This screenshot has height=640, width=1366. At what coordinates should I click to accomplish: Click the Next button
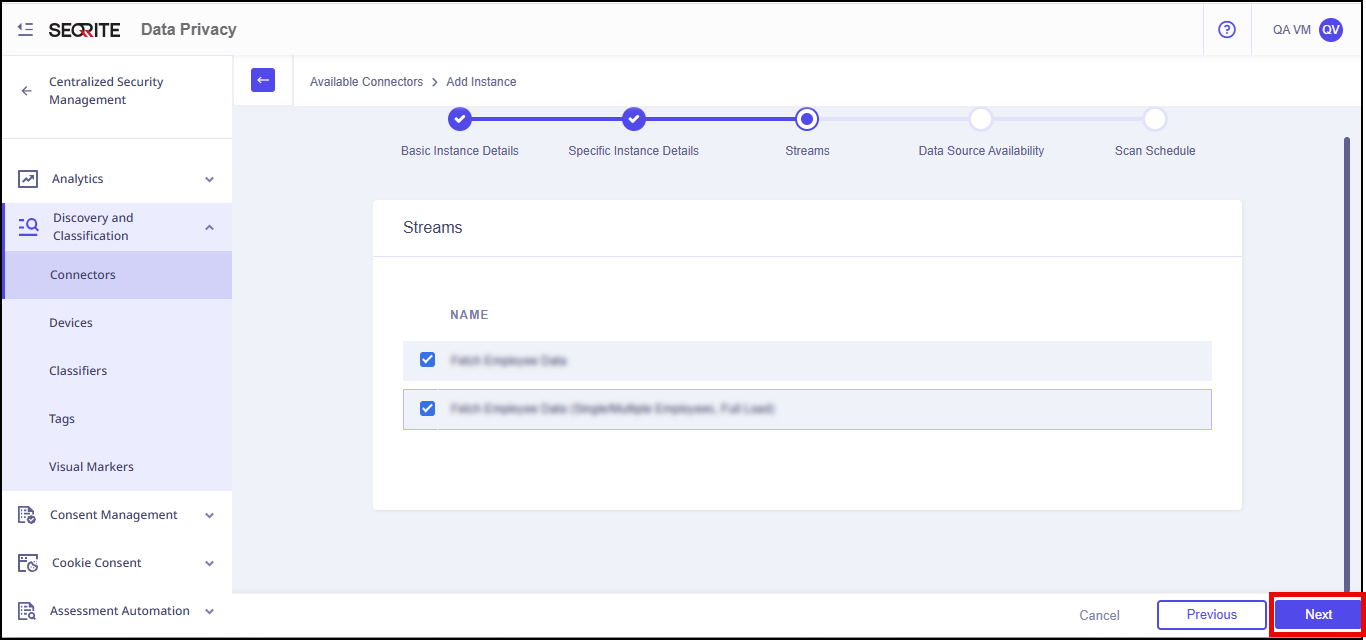pyautogui.click(x=1318, y=615)
